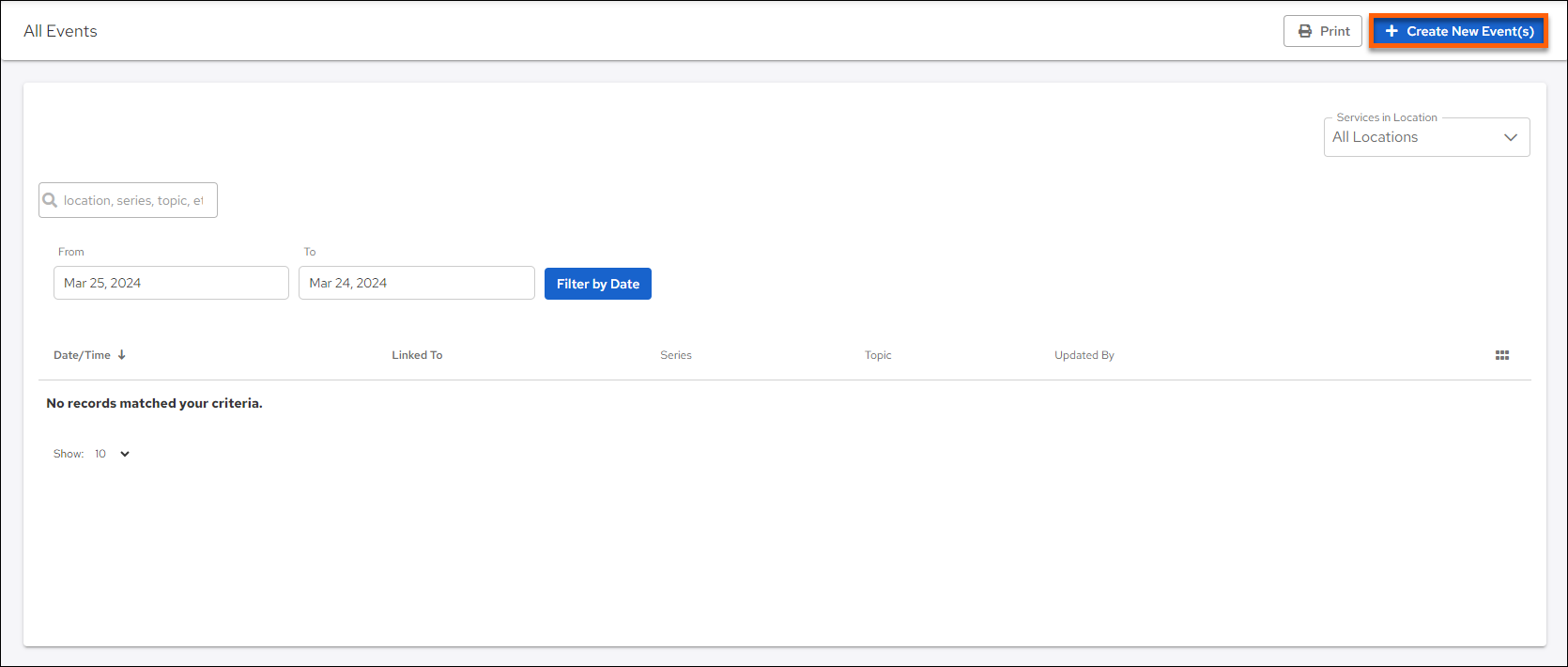The height and width of the screenshot is (667, 1568).
Task: Click the Create New Event(s) button label
Action: point(1469,31)
